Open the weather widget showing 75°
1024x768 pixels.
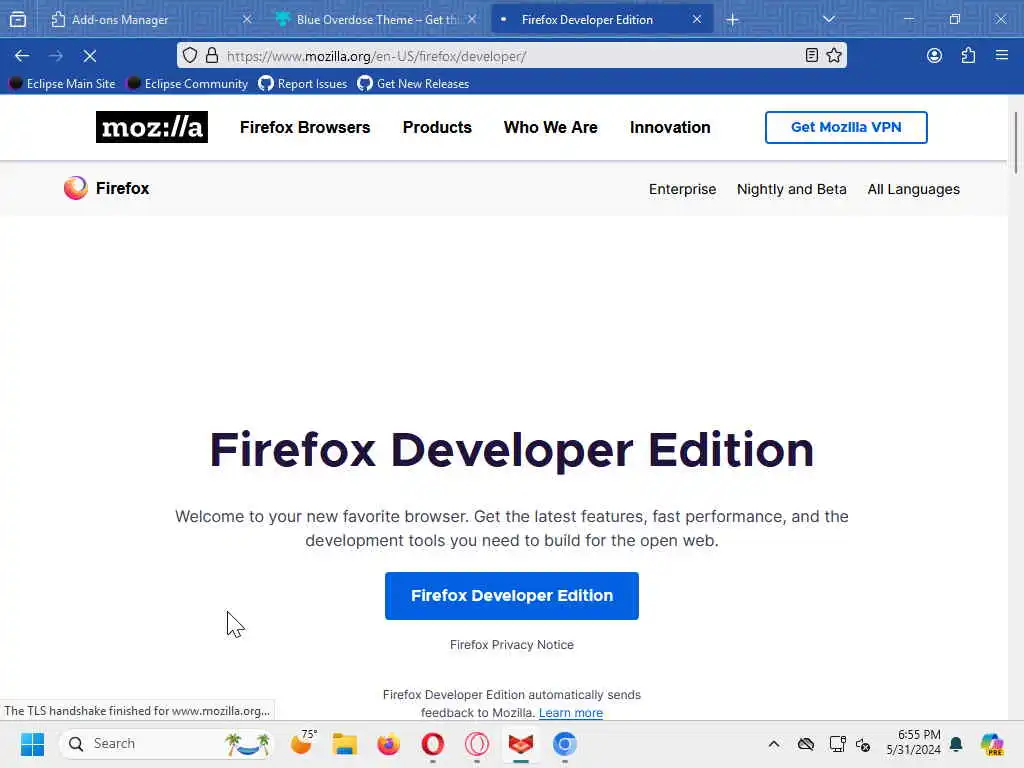tap(302, 744)
